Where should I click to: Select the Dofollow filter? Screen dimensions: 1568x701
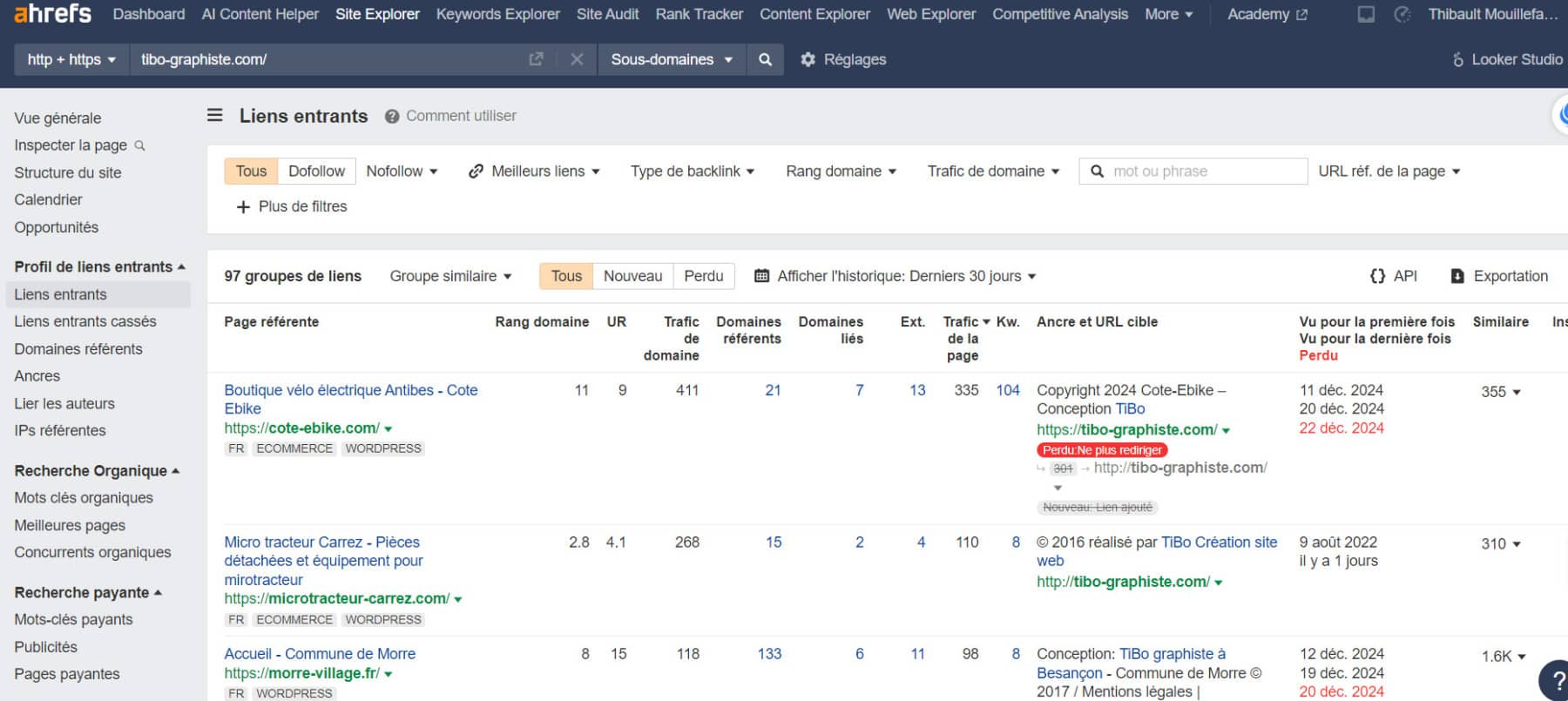click(x=316, y=171)
